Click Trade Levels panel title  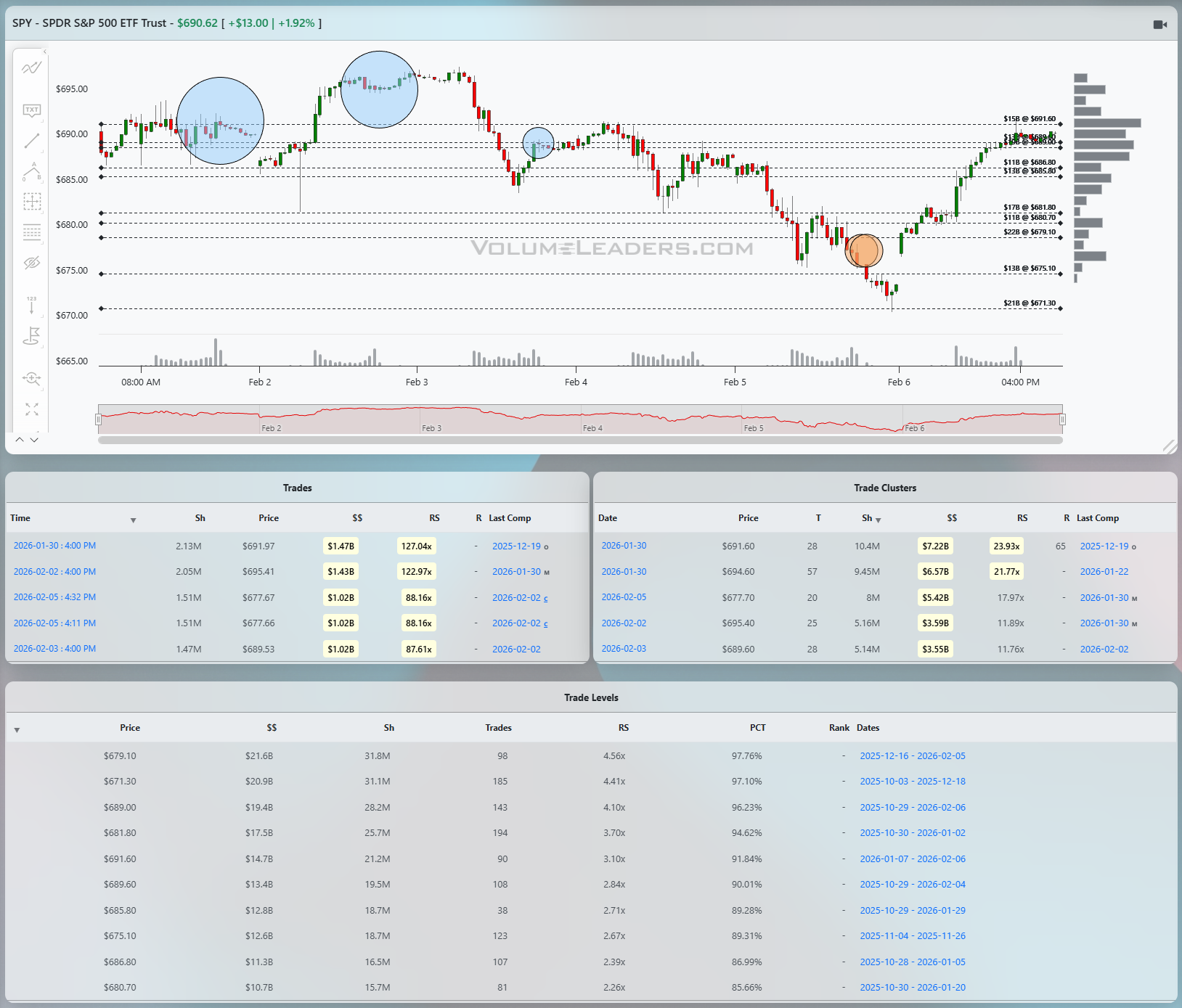[591, 698]
